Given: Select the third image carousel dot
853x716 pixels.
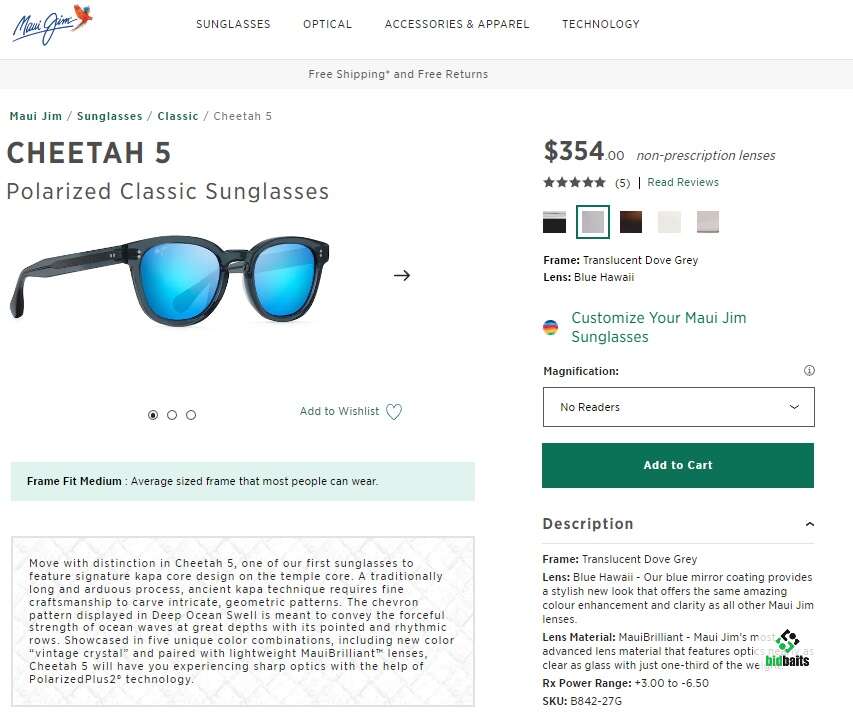Looking at the screenshot, I should tap(191, 415).
